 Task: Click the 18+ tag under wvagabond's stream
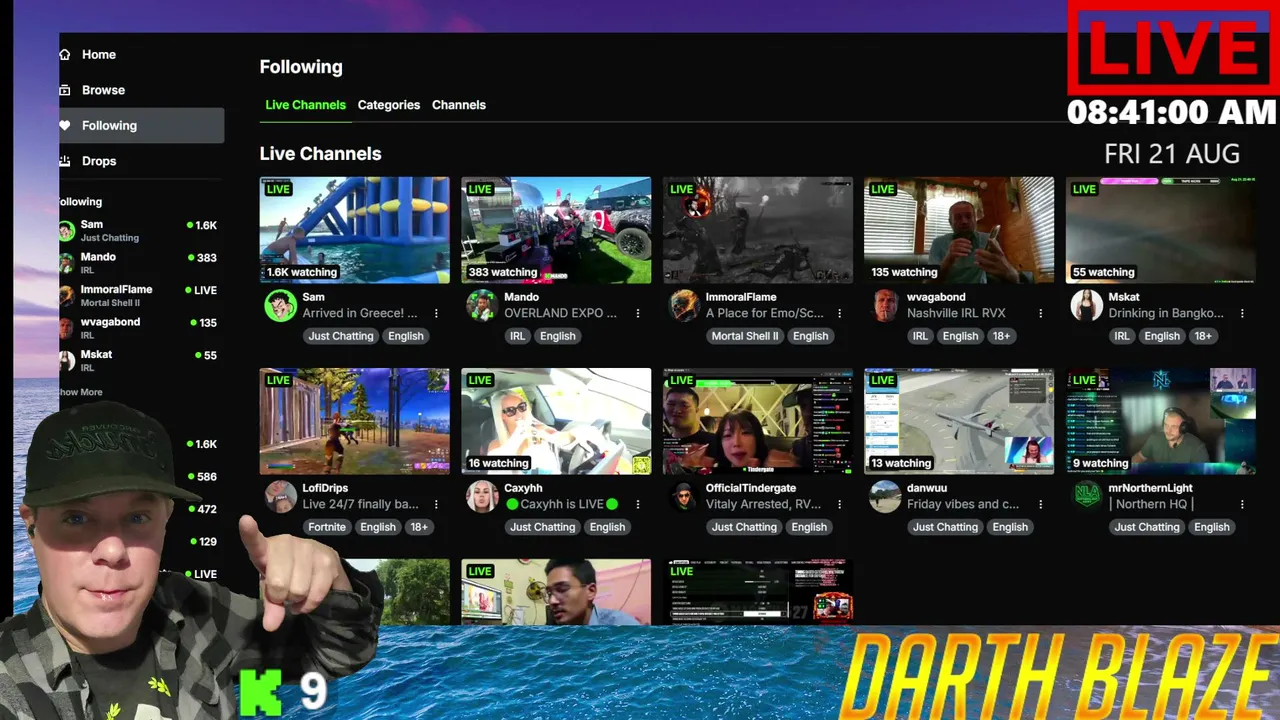coord(1001,336)
